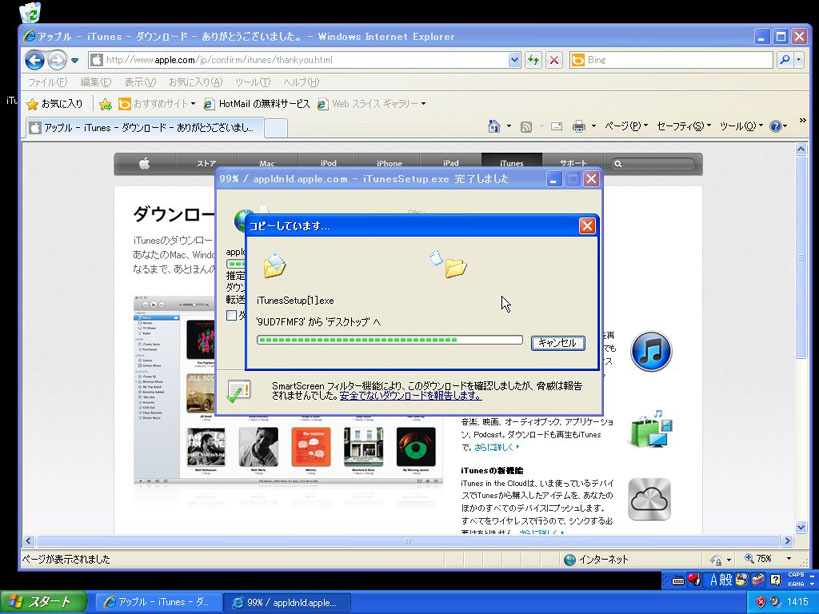Image resolution: width=819 pixels, height=614 pixels.
Task: Click the RSS feeds icon
Action: point(526,126)
